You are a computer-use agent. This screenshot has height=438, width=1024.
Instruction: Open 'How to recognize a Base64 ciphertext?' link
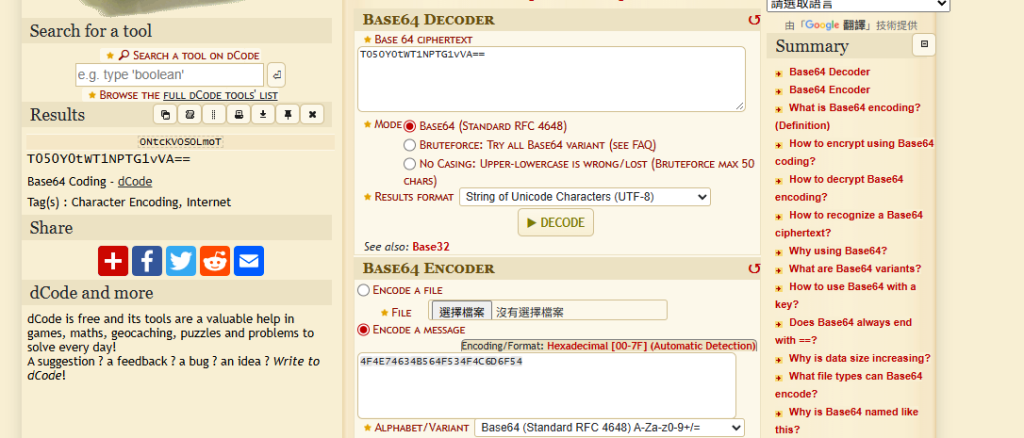pos(849,224)
